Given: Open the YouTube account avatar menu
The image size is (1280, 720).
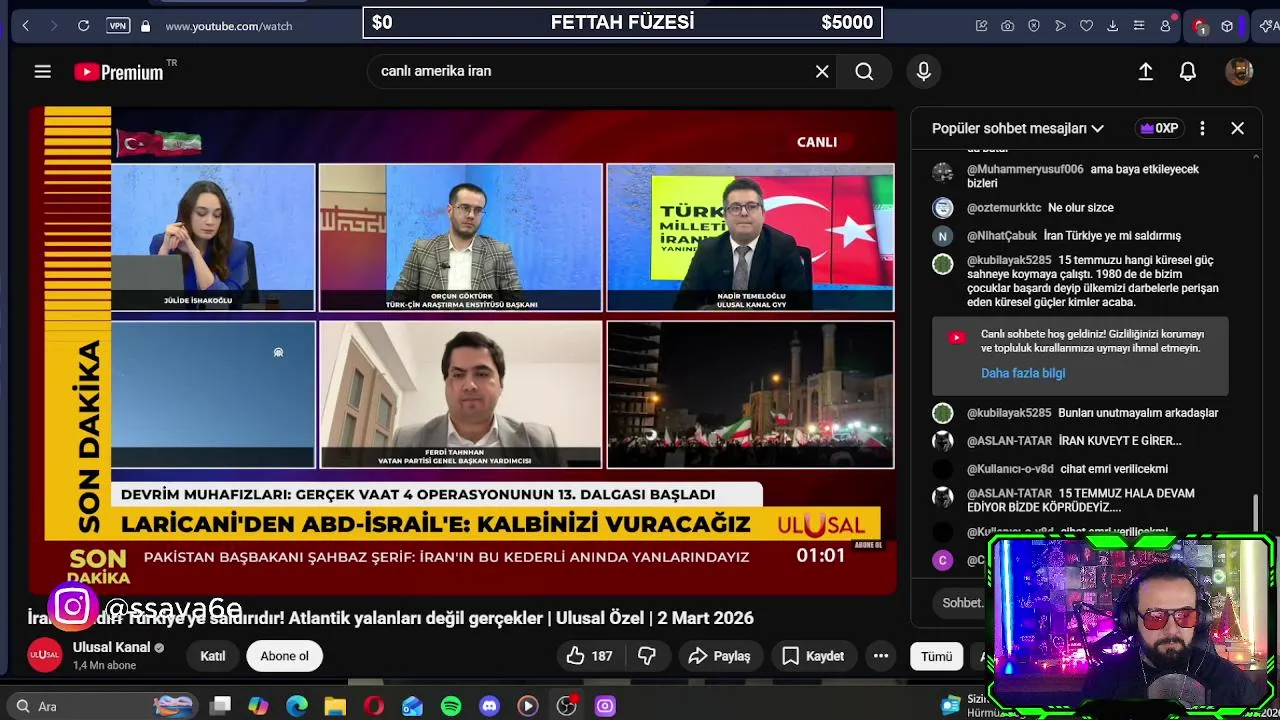Looking at the screenshot, I should coord(1239,71).
